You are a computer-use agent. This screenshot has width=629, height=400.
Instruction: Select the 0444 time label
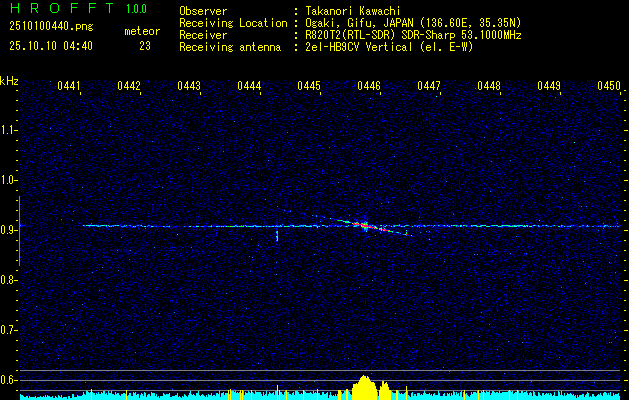coord(249,86)
